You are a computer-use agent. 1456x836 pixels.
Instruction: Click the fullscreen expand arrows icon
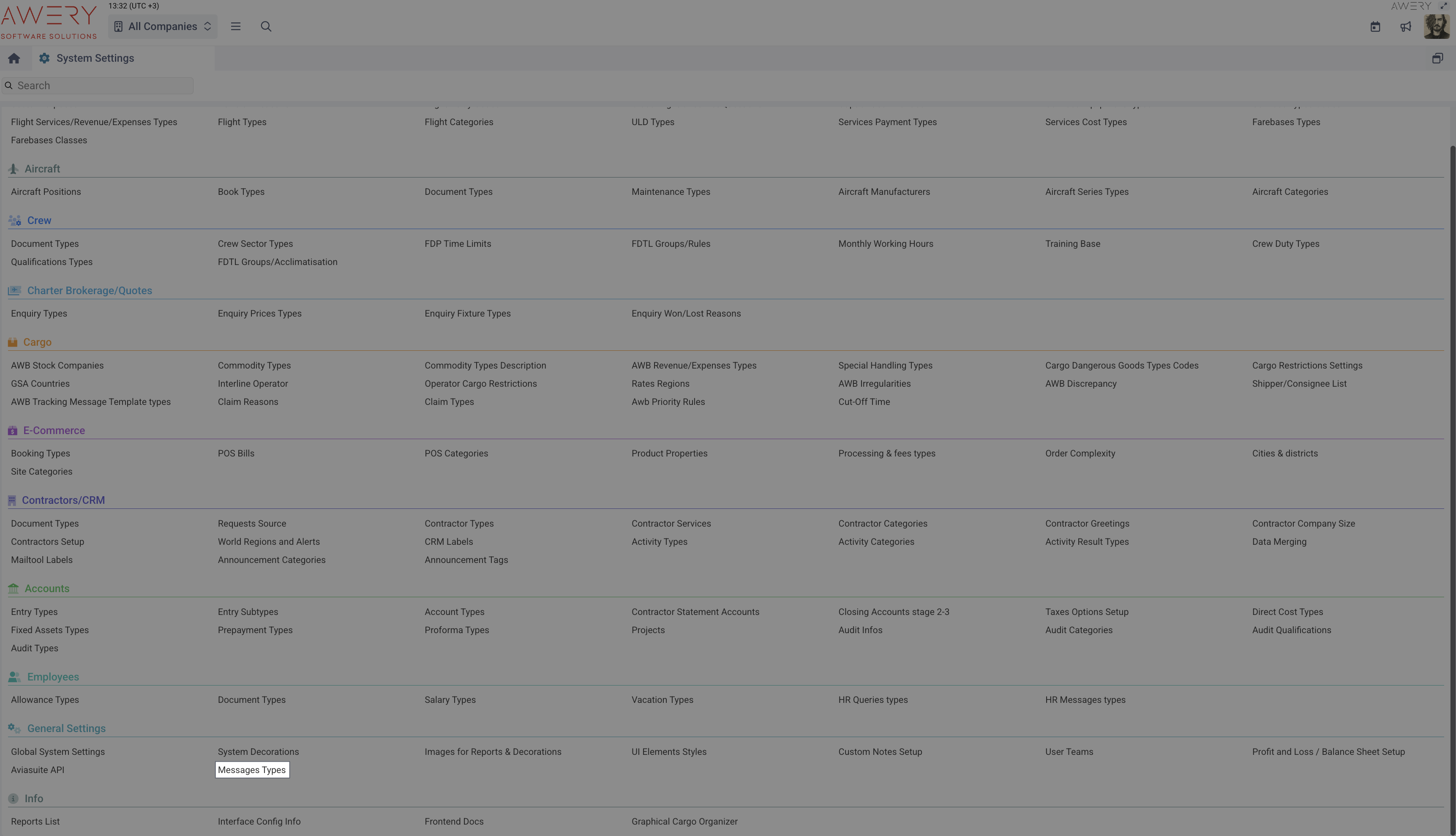tap(1443, 6)
